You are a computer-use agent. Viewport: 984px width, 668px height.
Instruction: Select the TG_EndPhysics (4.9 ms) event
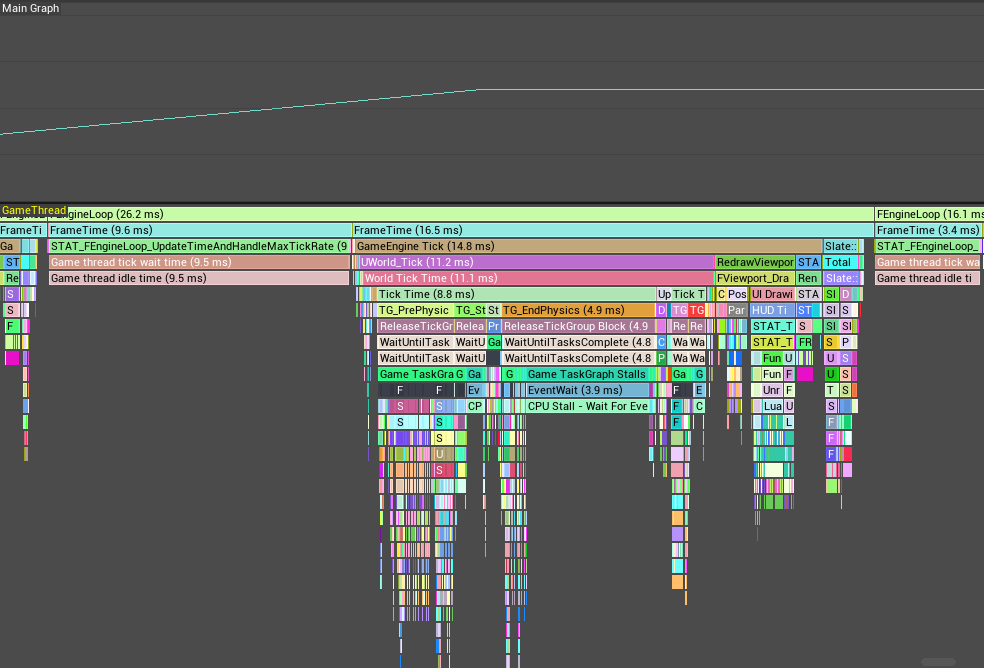(578, 310)
